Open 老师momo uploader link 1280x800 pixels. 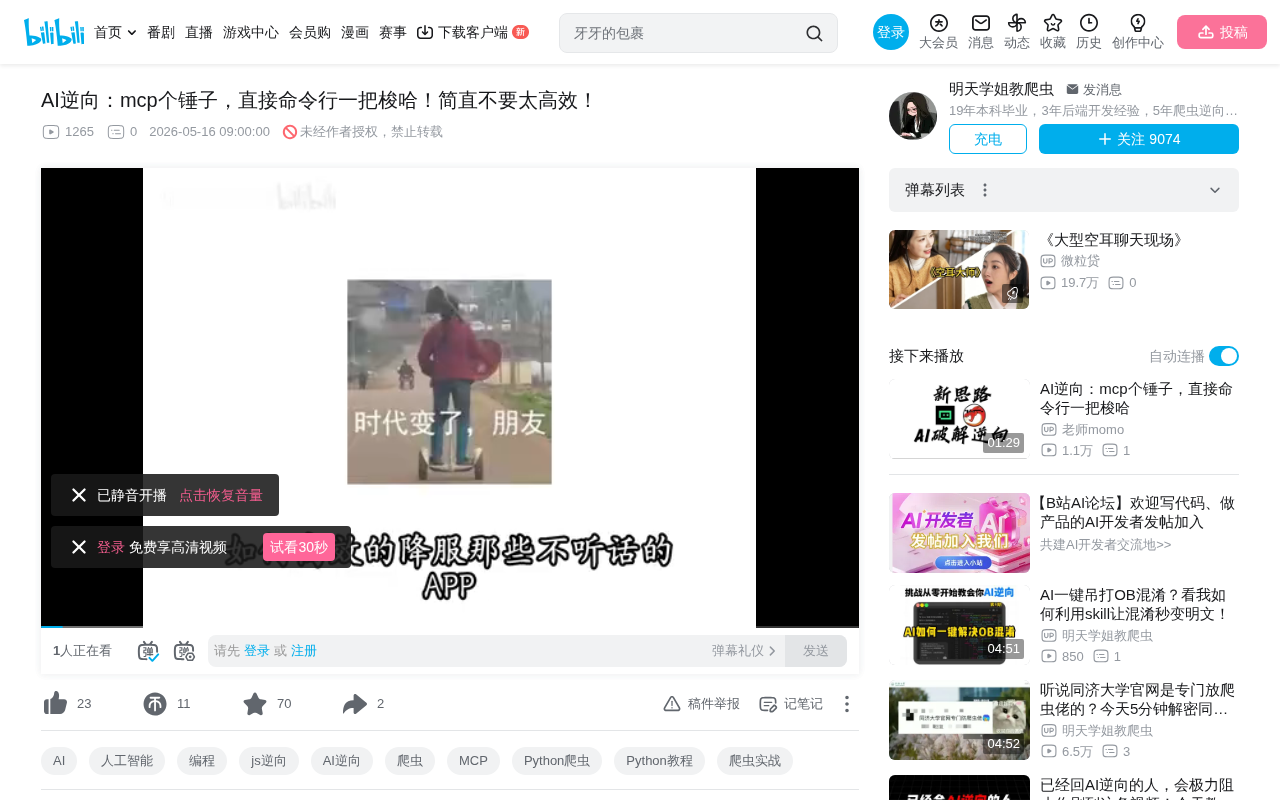(x=1092, y=429)
